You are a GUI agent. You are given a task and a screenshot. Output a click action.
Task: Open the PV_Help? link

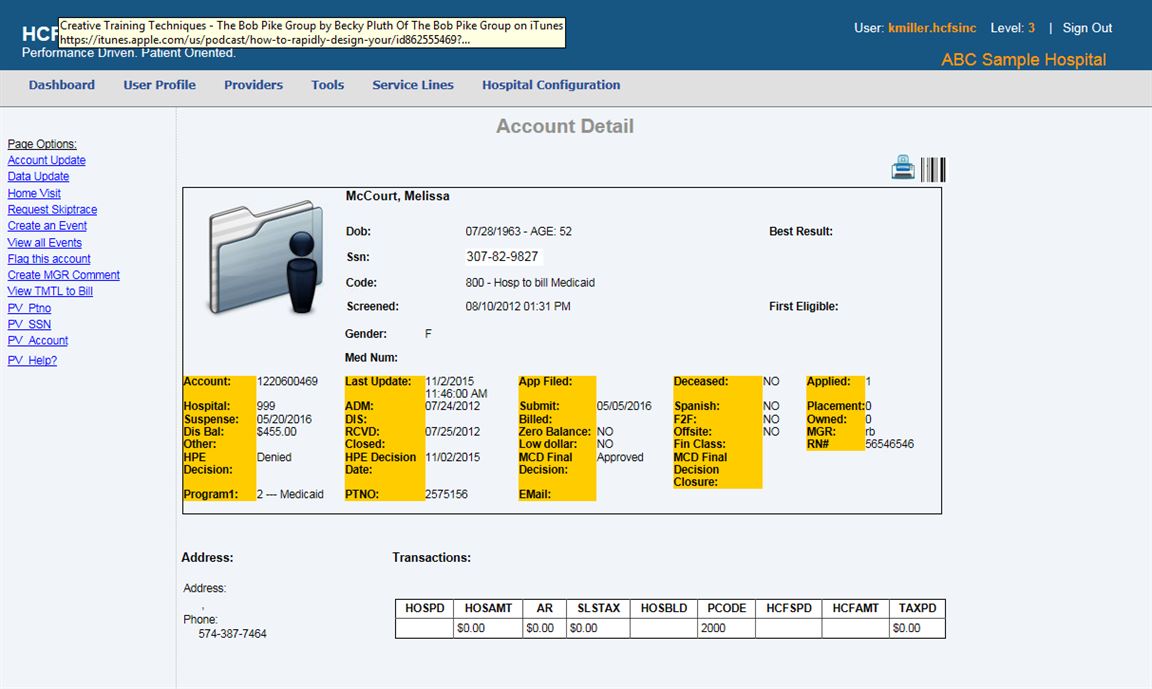[x=32, y=360]
